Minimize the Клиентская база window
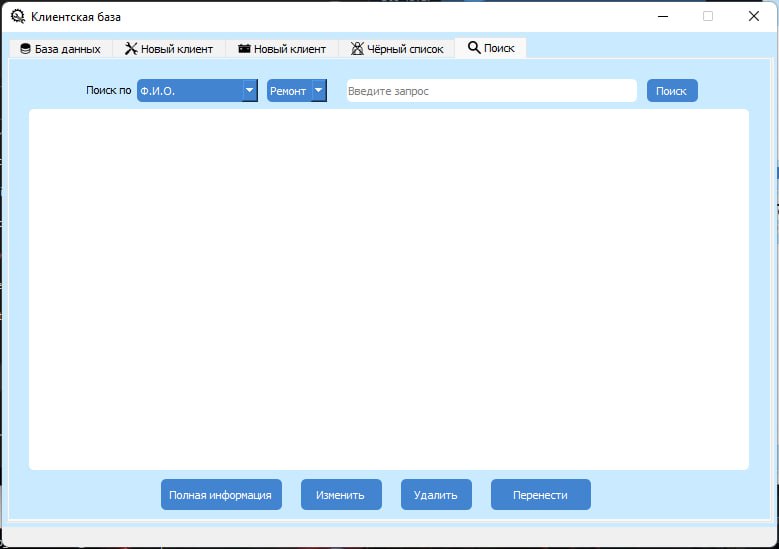Screen dimensions: 779x549 click(x=663, y=16)
